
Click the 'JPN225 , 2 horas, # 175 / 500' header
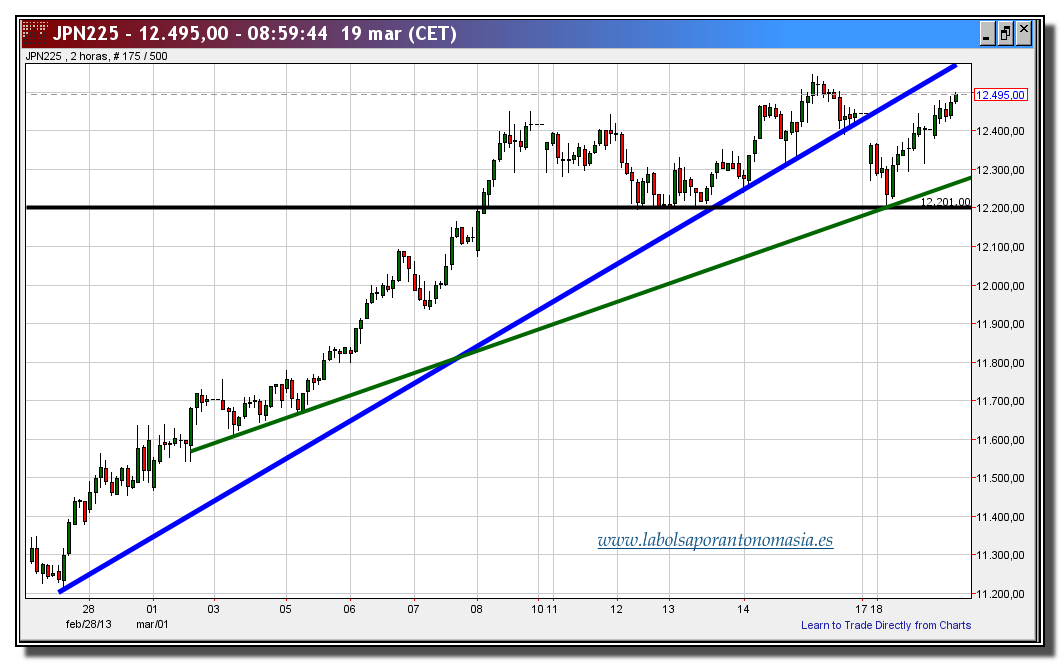click(97, 56)
